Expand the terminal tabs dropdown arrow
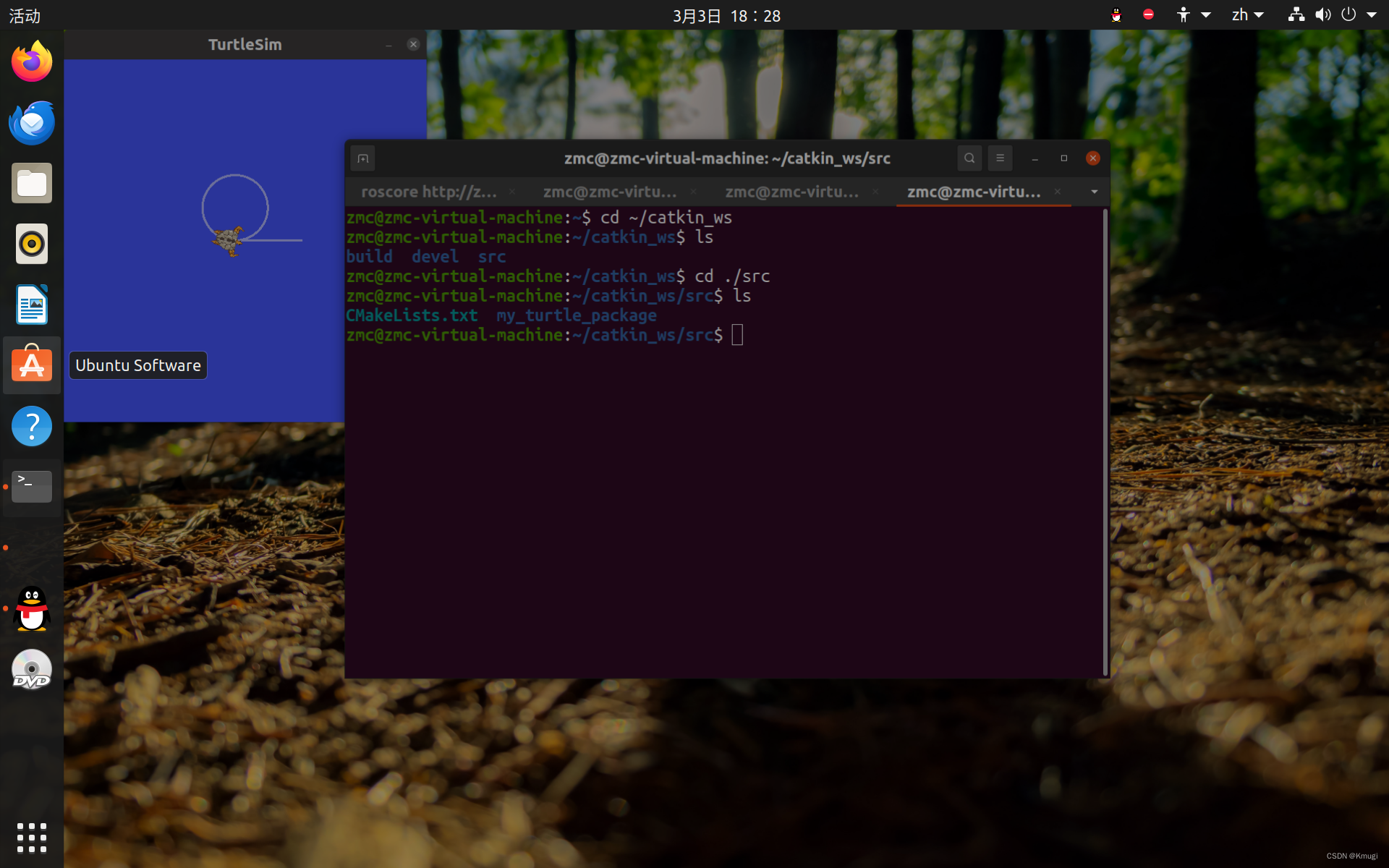Image resolution: width=1389 pixels, height=868 pixels. 1094,192
